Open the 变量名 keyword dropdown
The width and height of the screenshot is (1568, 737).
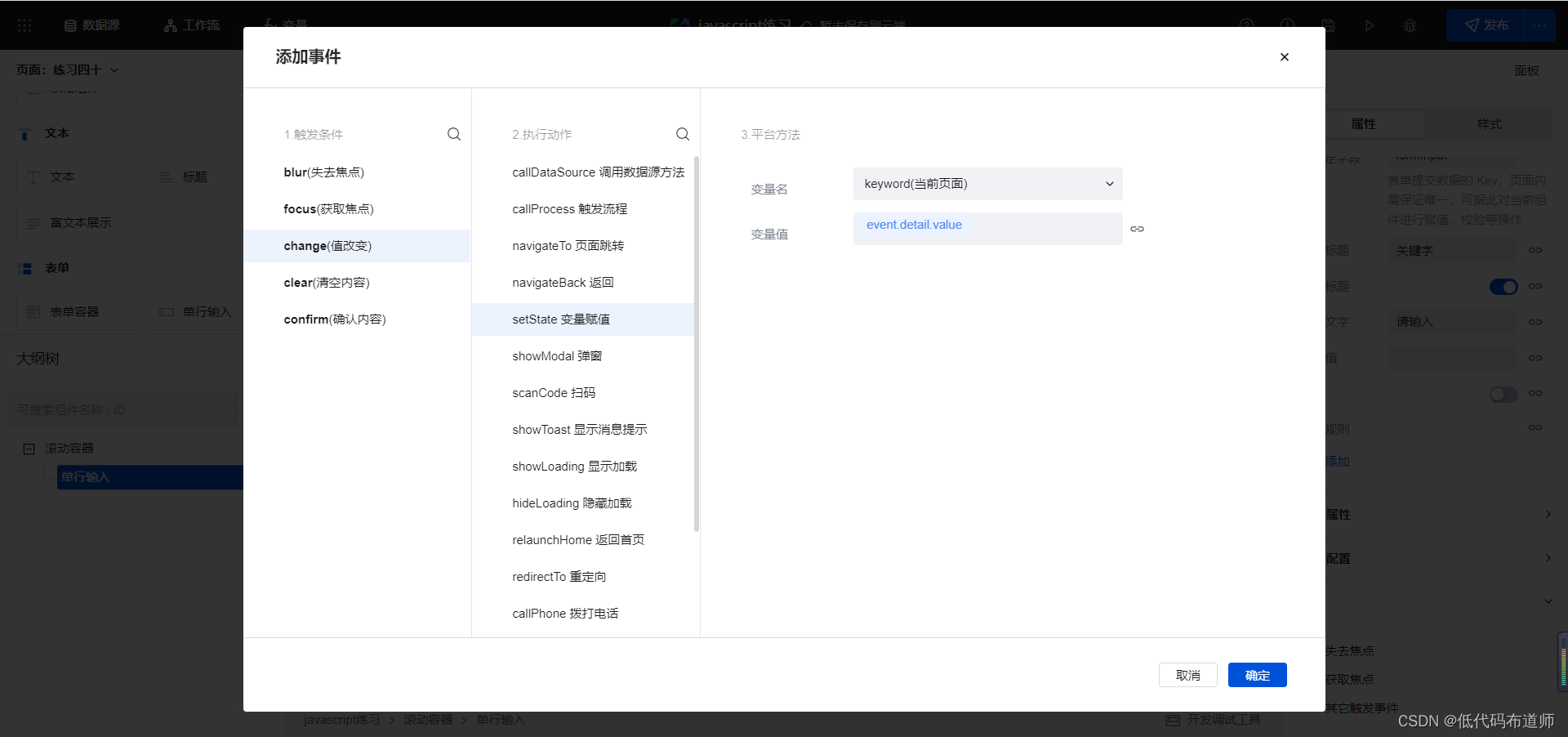(987, 184)
